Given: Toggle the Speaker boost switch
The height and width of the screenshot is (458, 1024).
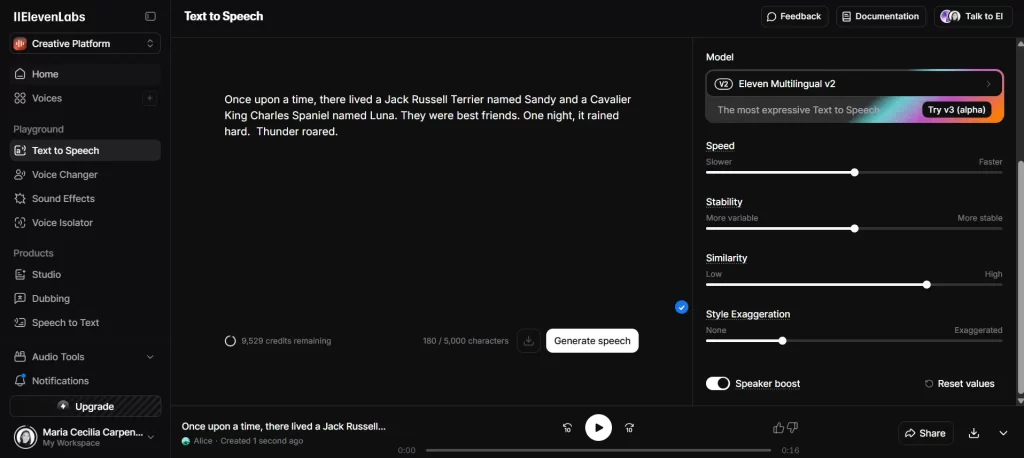Looking at the screenshot, I should 717,384.
